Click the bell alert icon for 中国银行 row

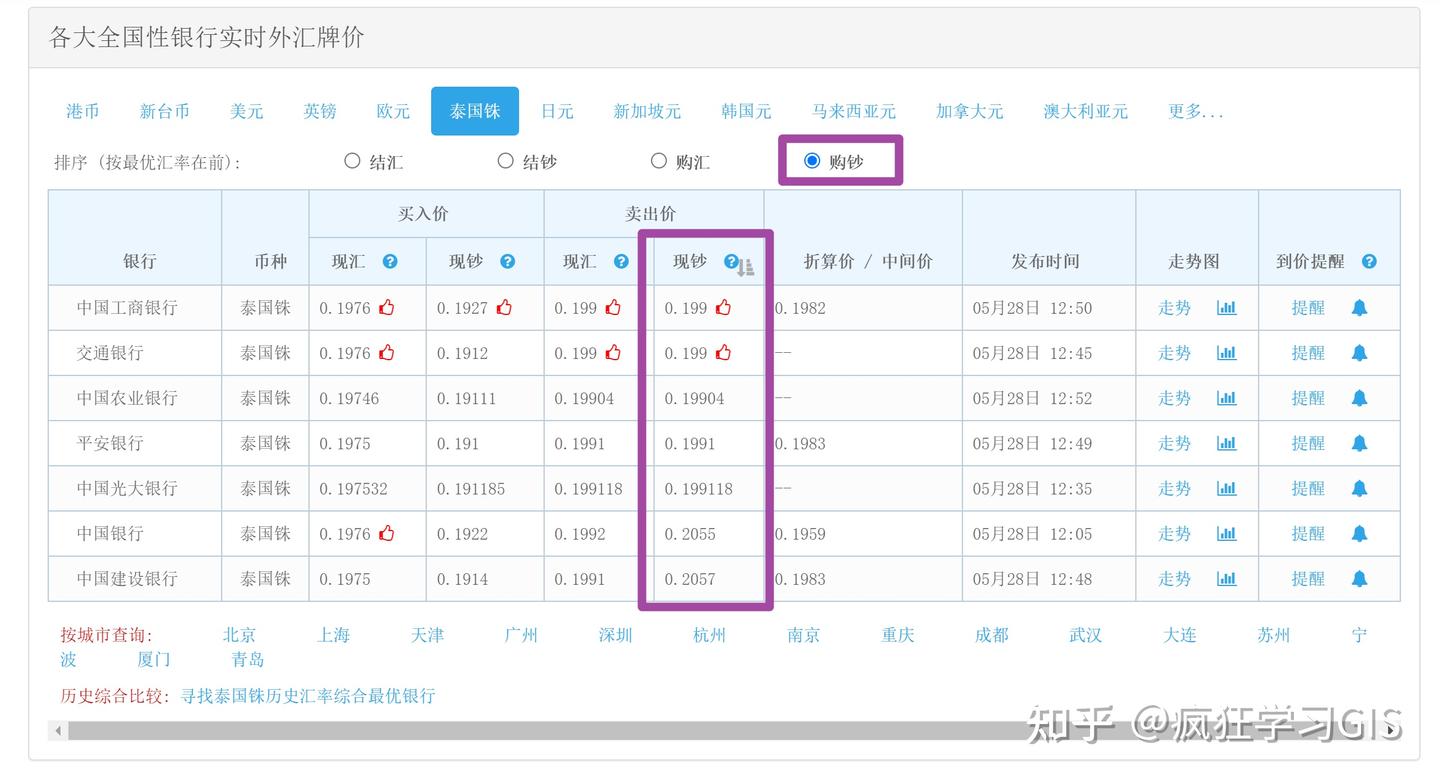(x=1361, y=533)
